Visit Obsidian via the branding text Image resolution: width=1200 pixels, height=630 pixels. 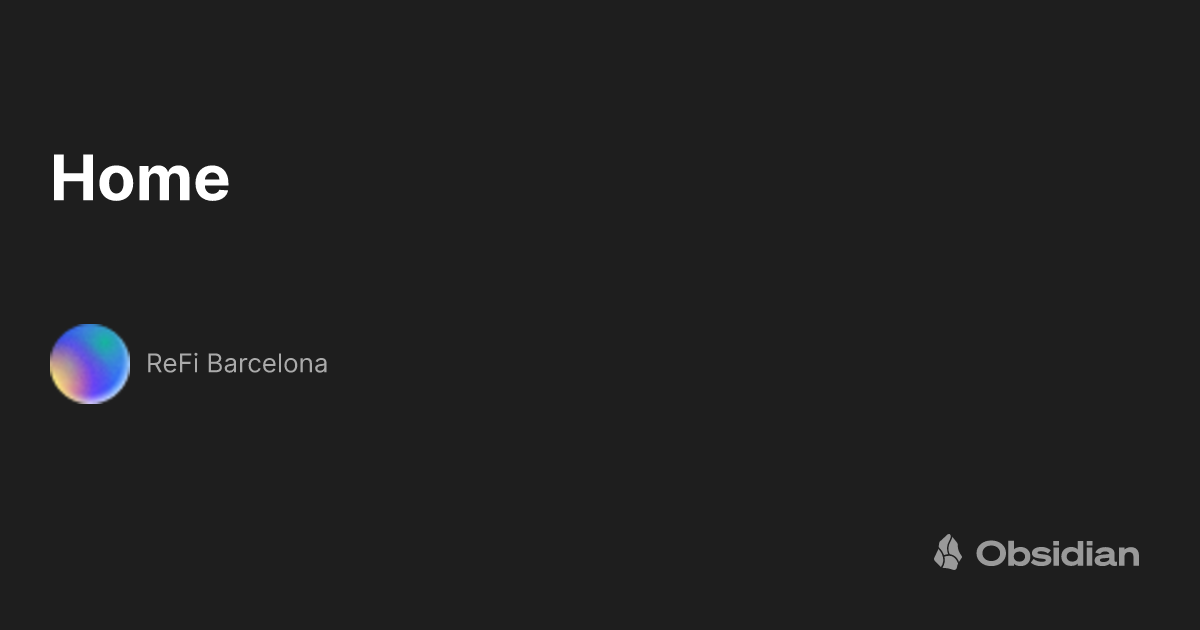coord(1057,553)
